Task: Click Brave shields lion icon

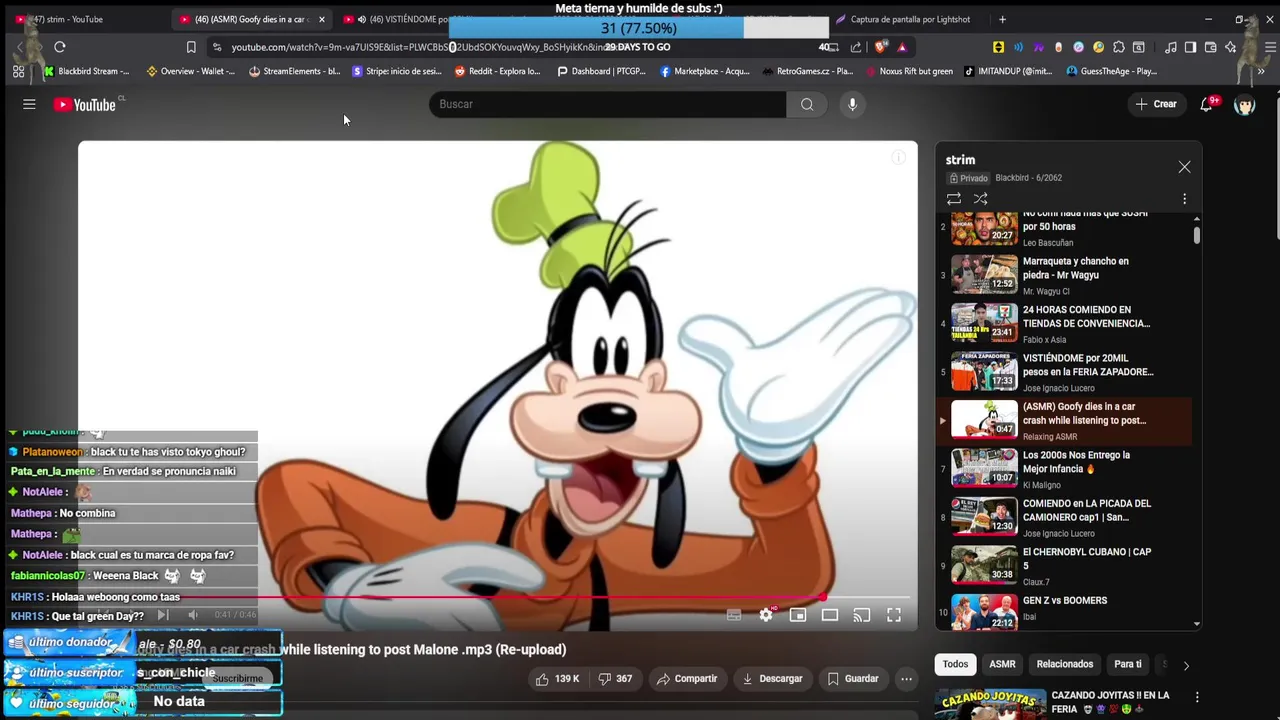Action: (881, 47)
